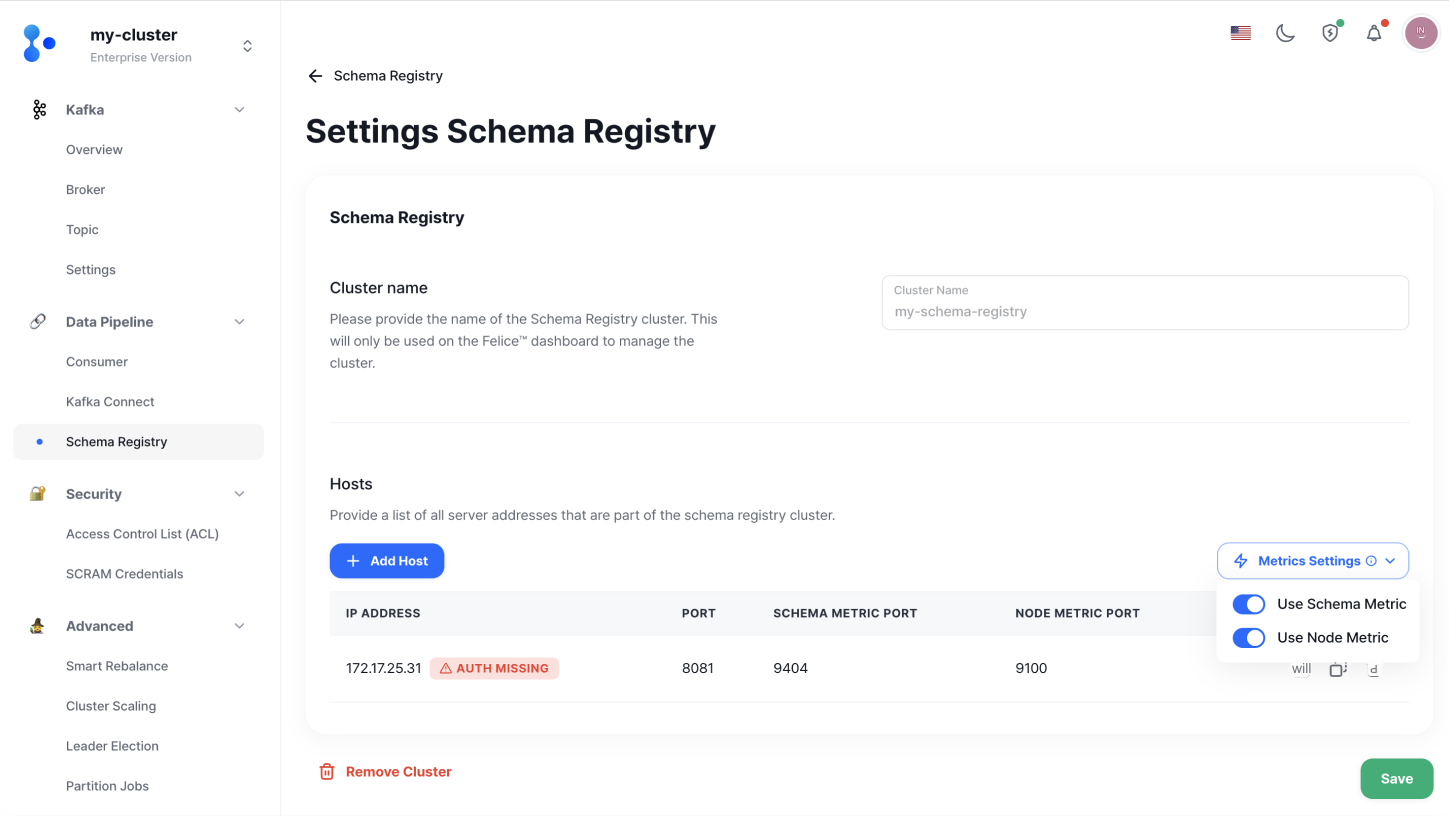1449x816 pixels.
Task: Open the my-cluster switcher selector
Action: [246, 44]
